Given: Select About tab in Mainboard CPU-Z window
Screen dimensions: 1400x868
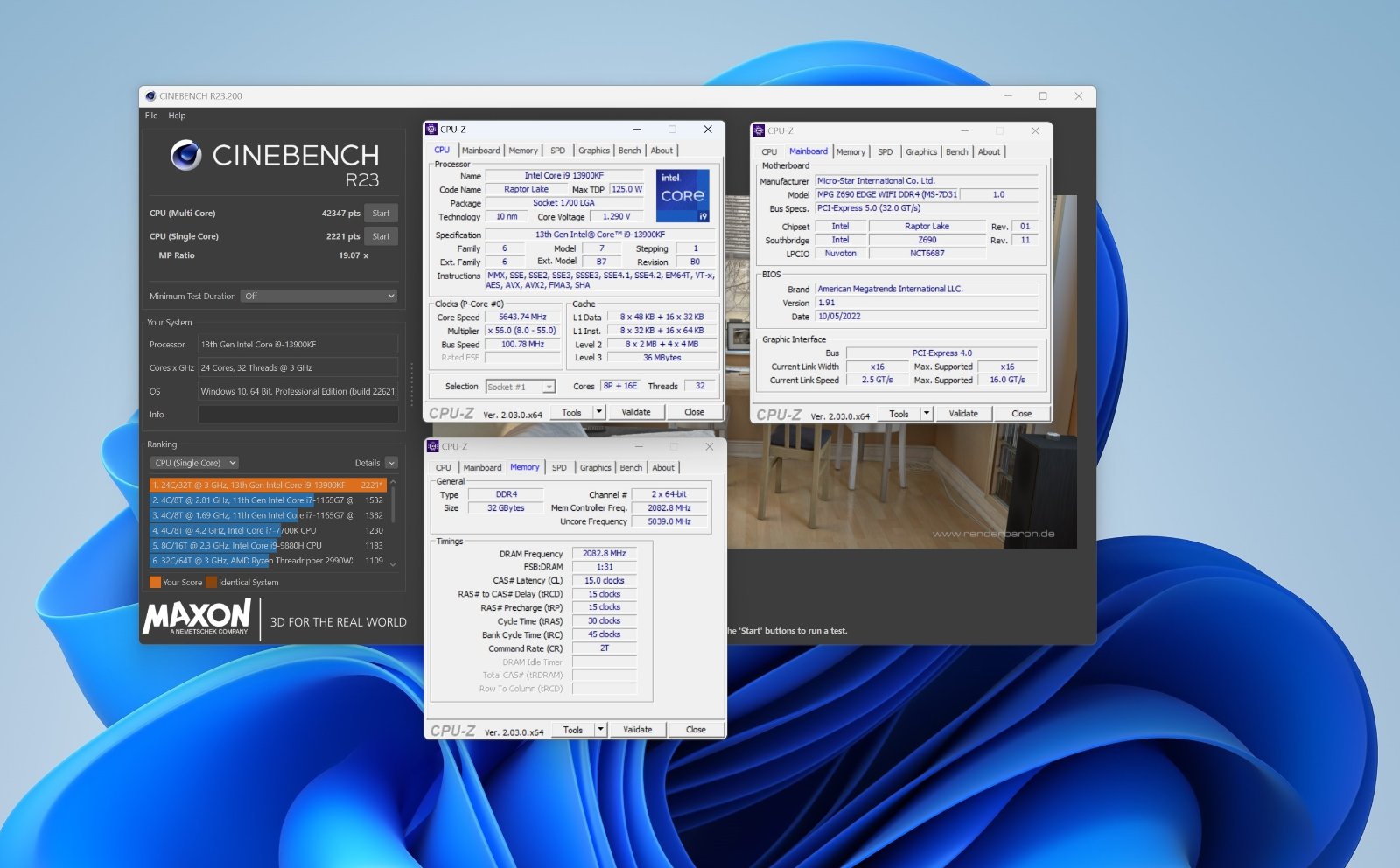Looking at the screenshot, I should (x=990, y=152).
